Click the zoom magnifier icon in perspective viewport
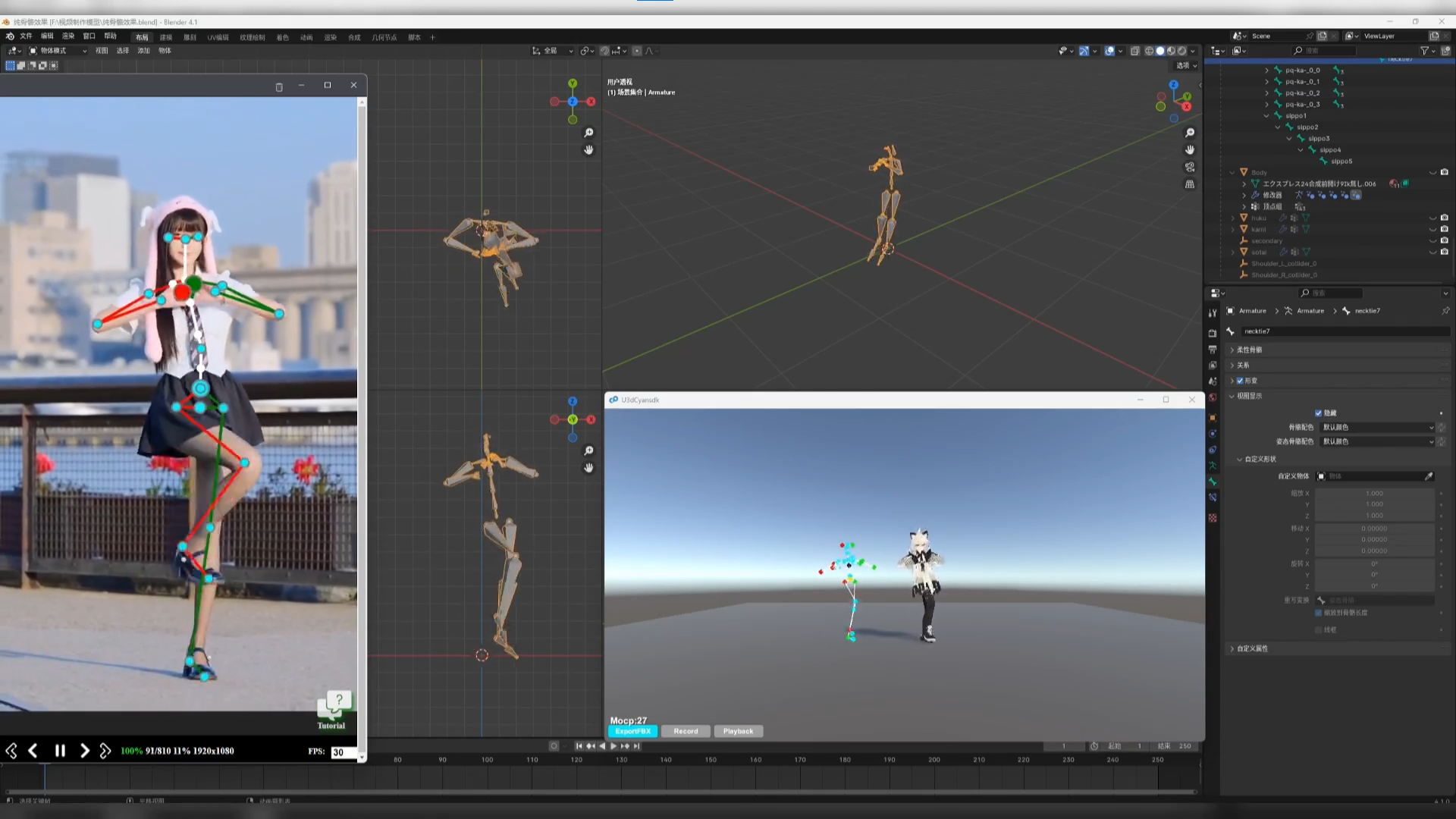1456x819 pixels. [1190, 133]
